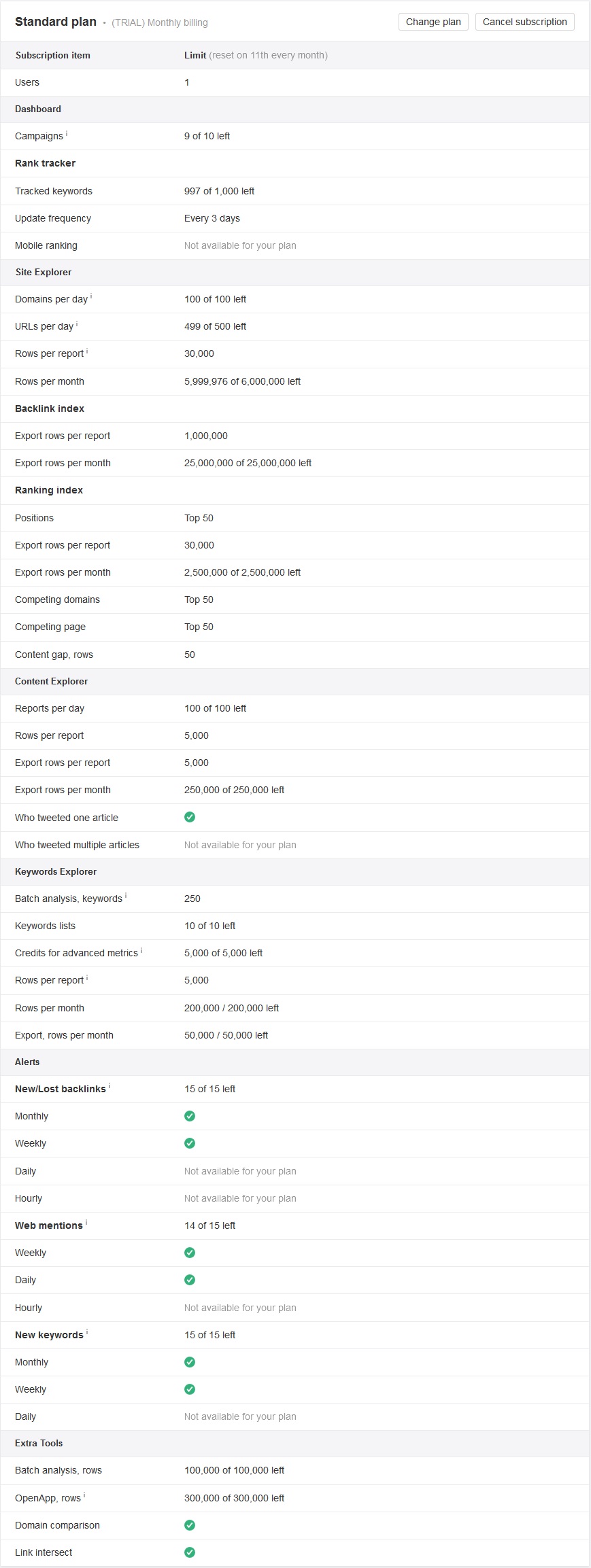
Task: Click info icon for Credits for advanced metrics
Action: (141, 951)
